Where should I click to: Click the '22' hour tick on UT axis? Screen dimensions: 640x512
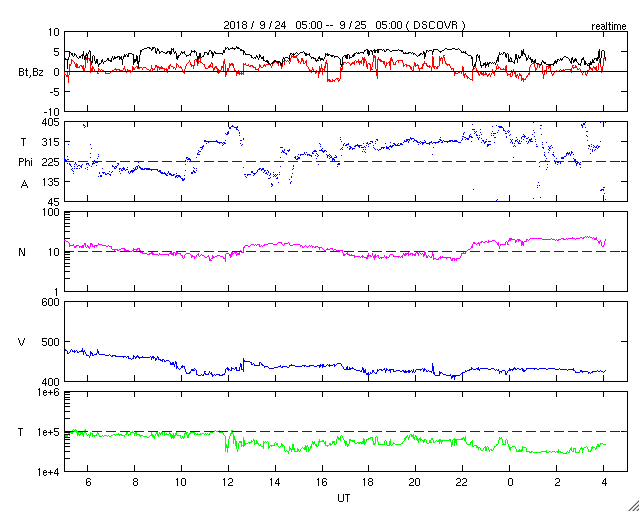[462, 483]
